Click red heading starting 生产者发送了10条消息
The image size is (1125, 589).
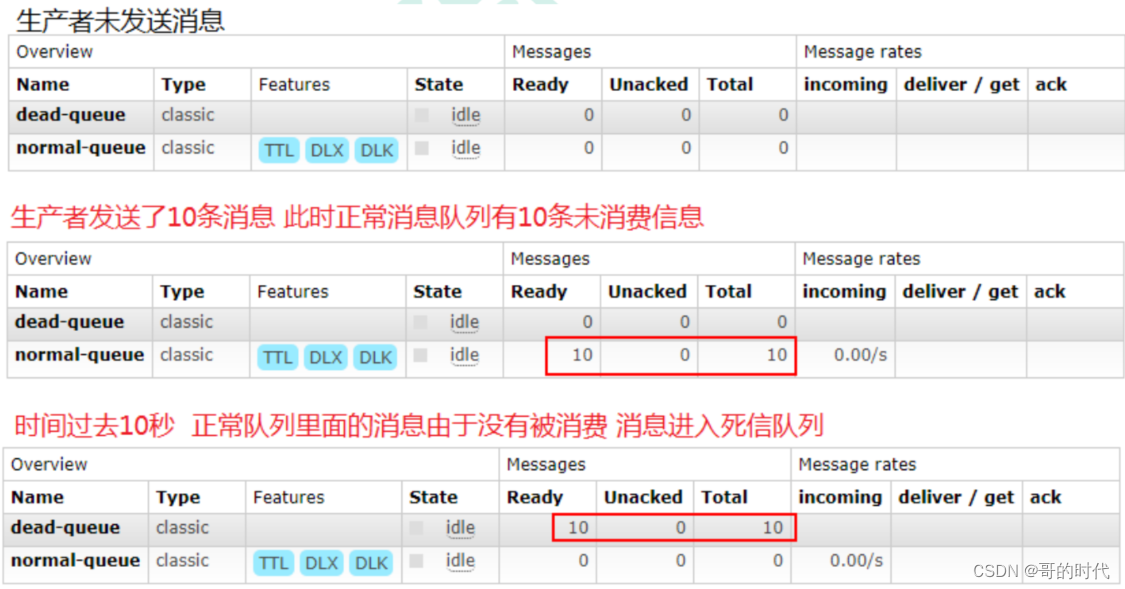[357, 216]
